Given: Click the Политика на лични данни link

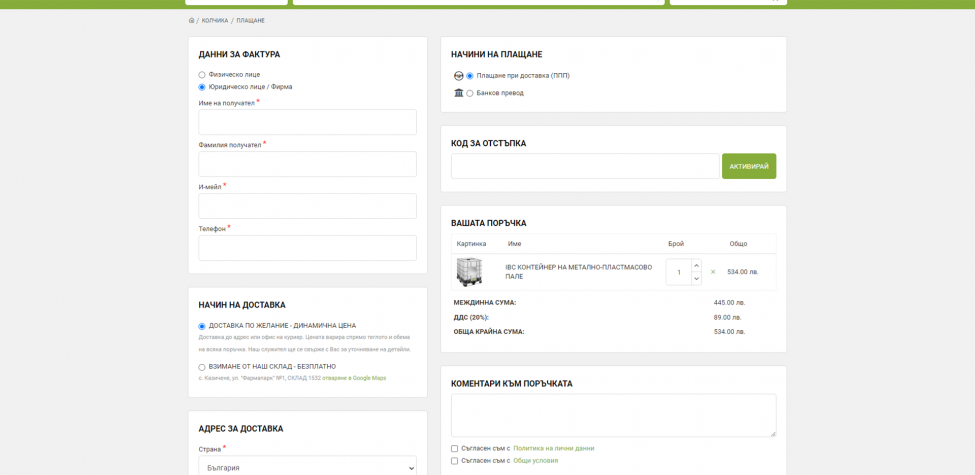Looking at the screenshot, I should pos(553,448).
